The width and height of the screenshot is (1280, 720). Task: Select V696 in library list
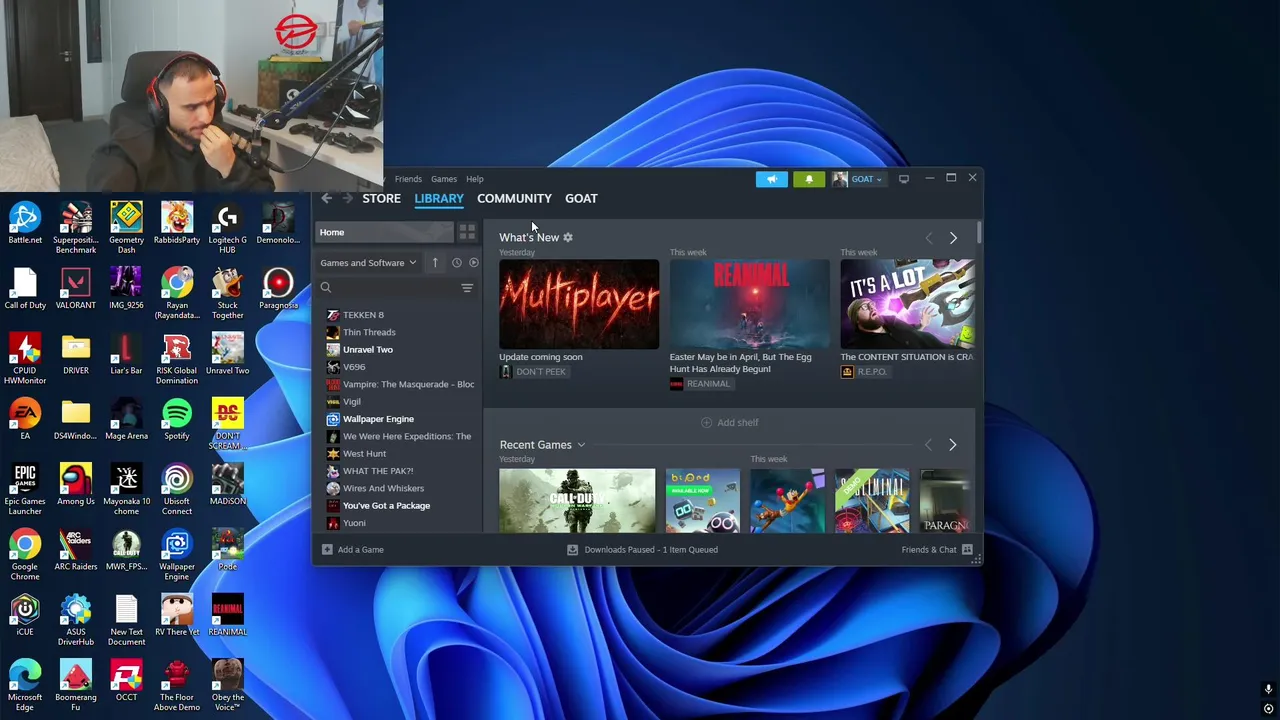(399, 367)
